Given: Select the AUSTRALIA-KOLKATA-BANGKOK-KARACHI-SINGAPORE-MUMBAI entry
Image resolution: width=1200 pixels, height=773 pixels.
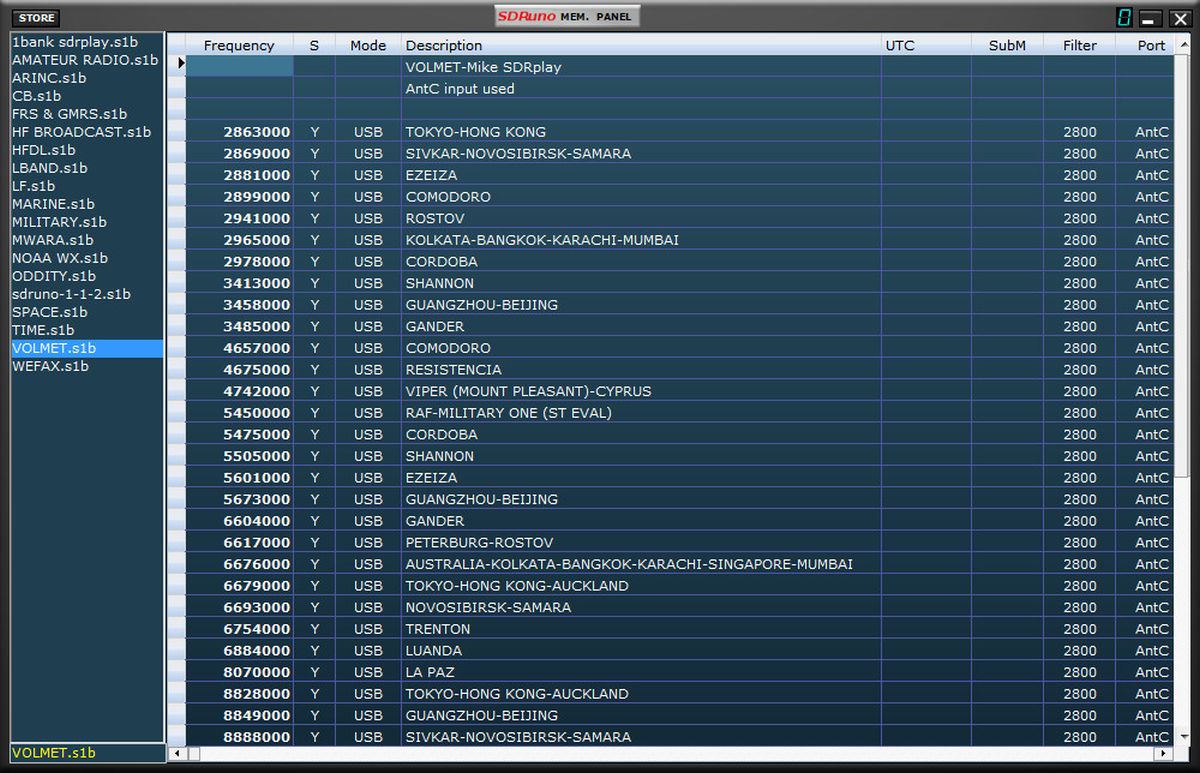Looking at the screenshot, I should pos(641,564).
